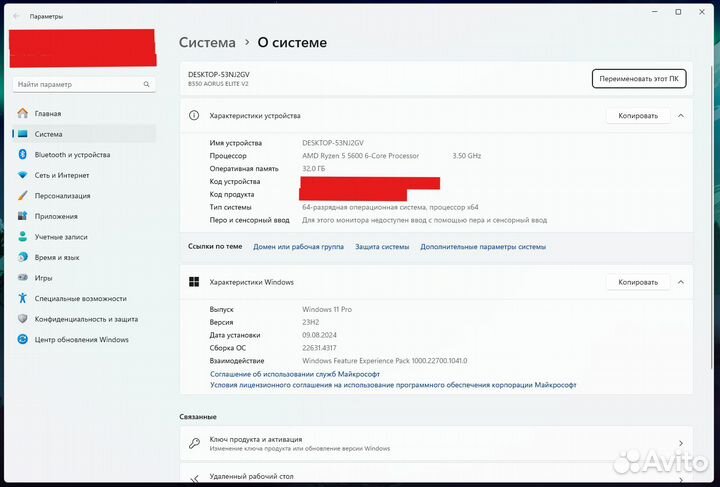Open Конфиденциальность и защита menu item
This screenshot has height=487, width=720.
[x=86, y=319]
